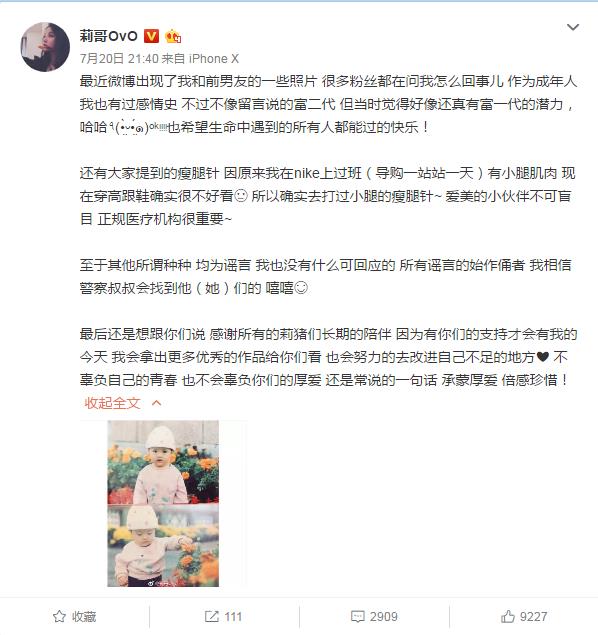Click the iPhone X source link
Viewport: 598px width, 635px height.
pos(214,59)
